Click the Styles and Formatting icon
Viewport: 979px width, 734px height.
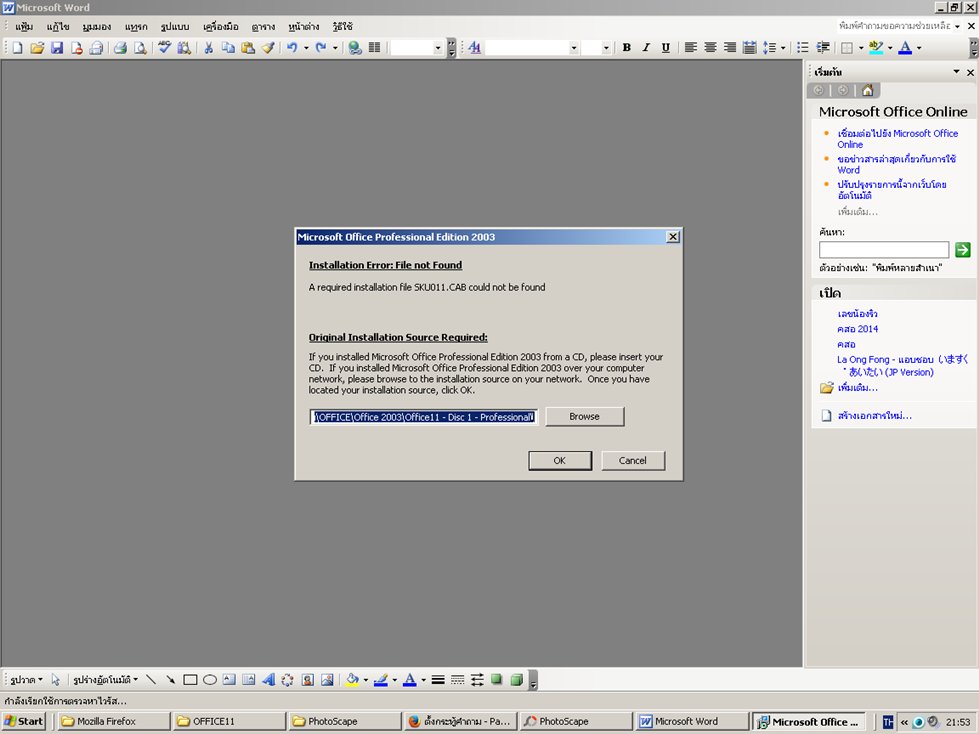point(475,47)
